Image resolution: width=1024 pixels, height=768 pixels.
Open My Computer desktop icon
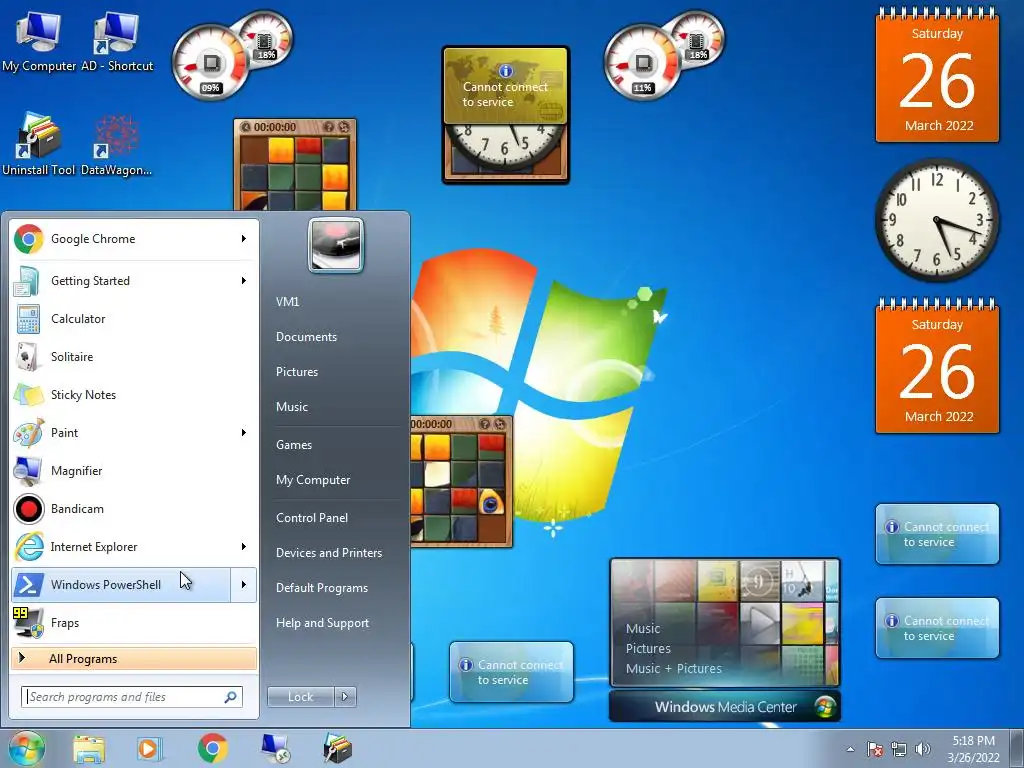pyautogui.click(x=39, y=42)
